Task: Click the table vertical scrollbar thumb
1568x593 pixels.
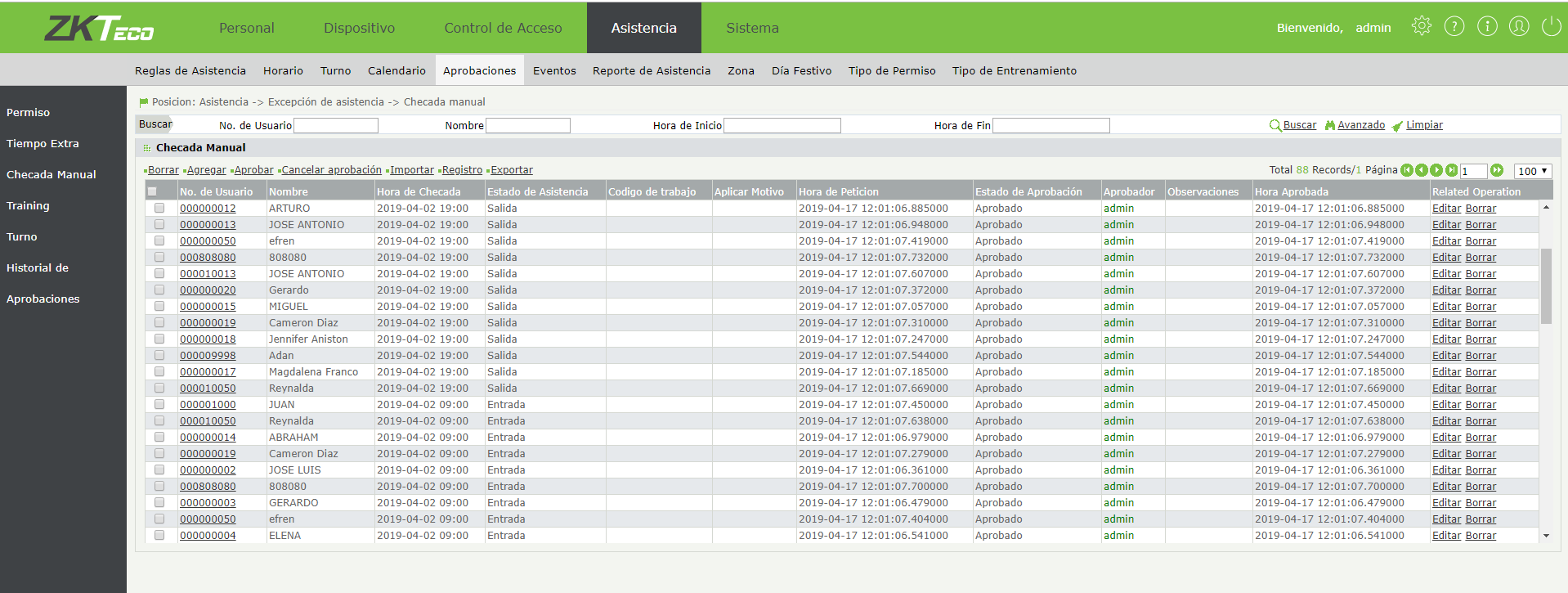Action: [x=1546, y=286]
